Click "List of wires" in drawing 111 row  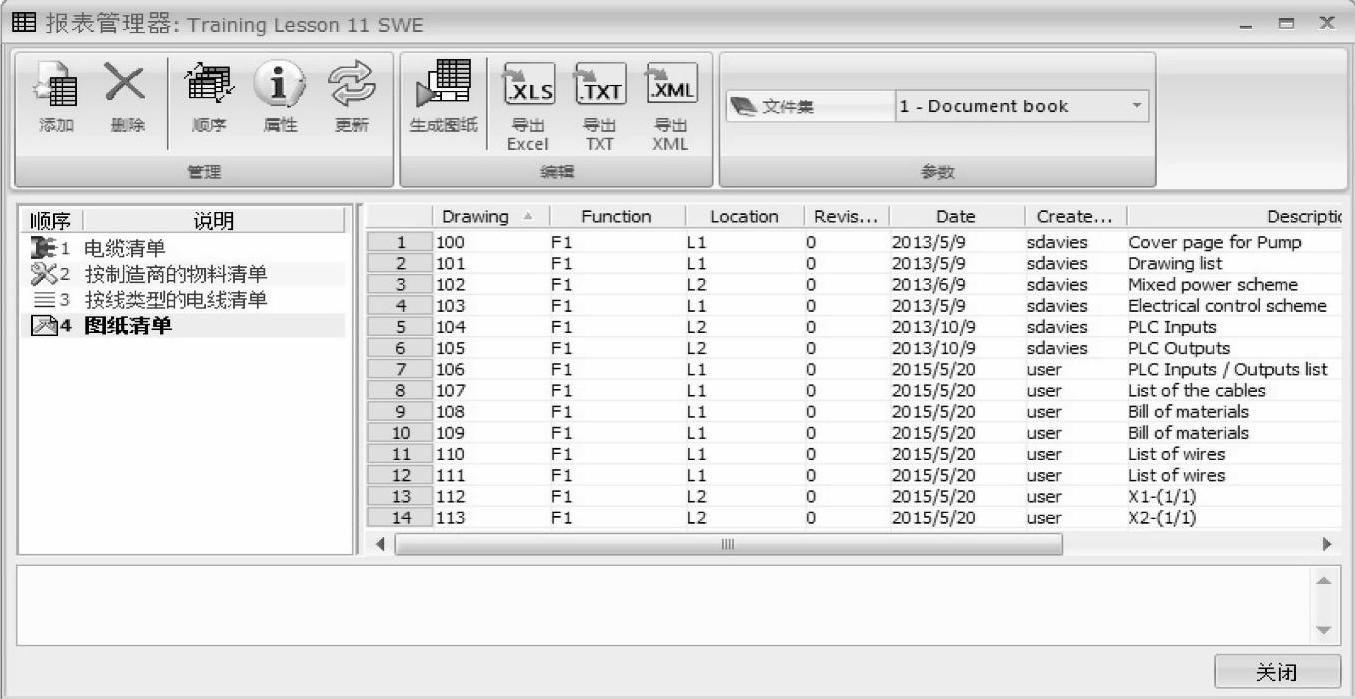1176,475
